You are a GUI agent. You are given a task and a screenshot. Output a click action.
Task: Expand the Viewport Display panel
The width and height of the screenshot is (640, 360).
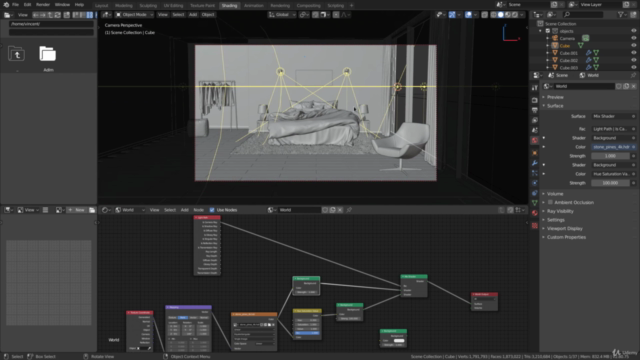pos(564,229)
